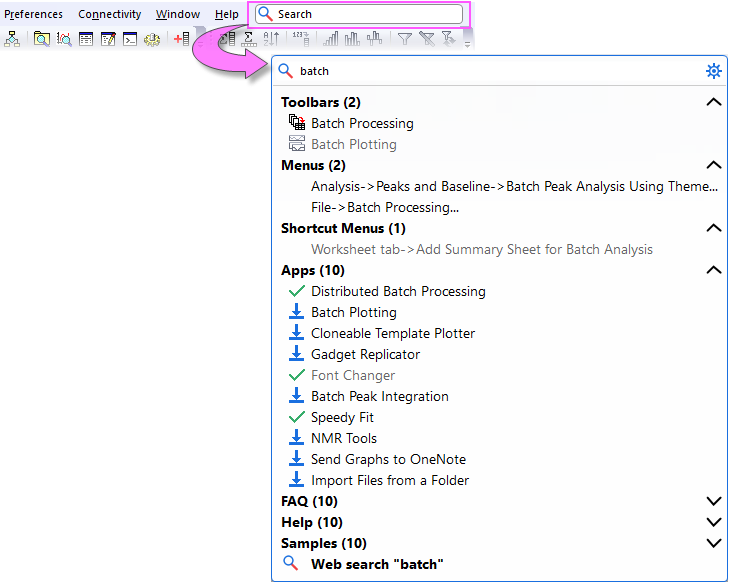
Task: Select Font Changer app name
Action: [x=353, y=375]
